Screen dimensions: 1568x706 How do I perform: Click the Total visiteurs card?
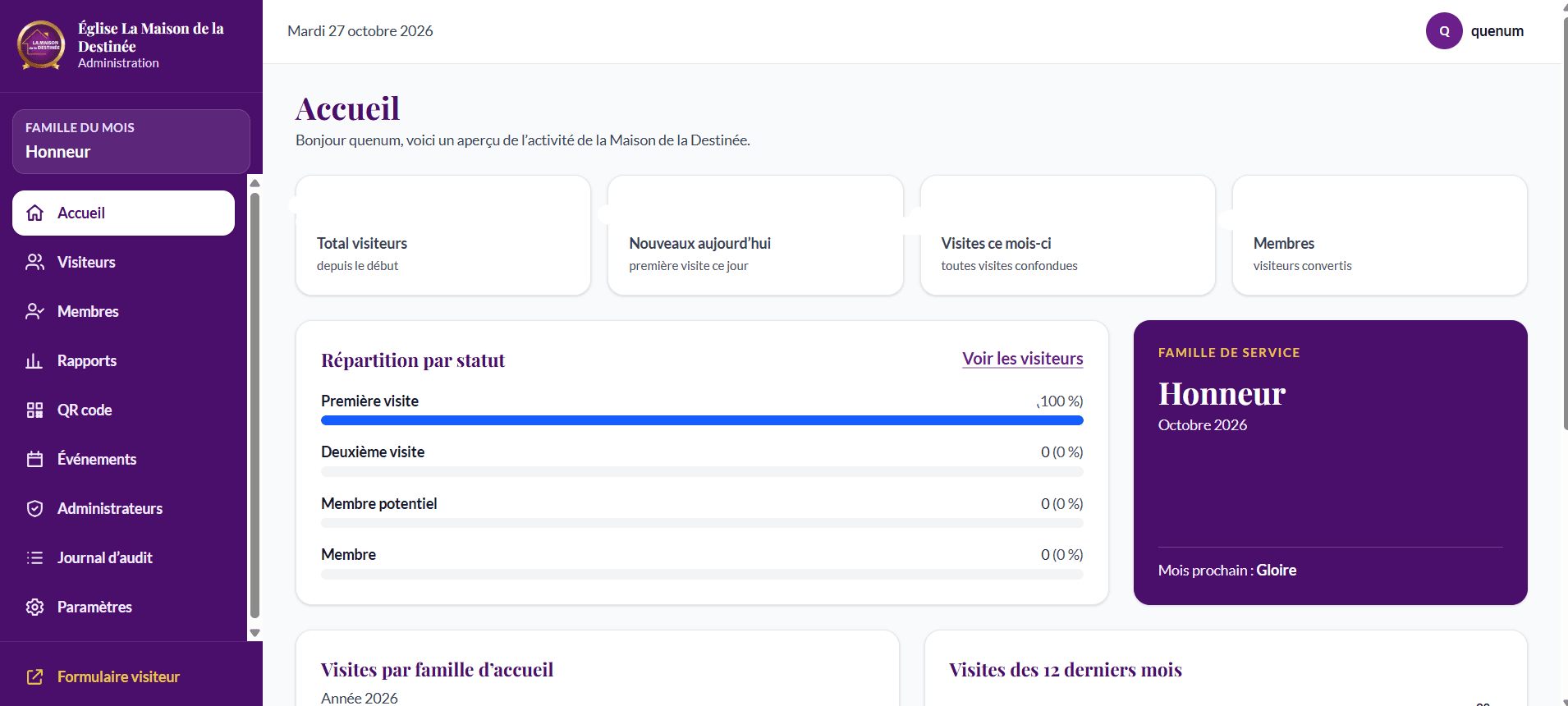point(443,235)
